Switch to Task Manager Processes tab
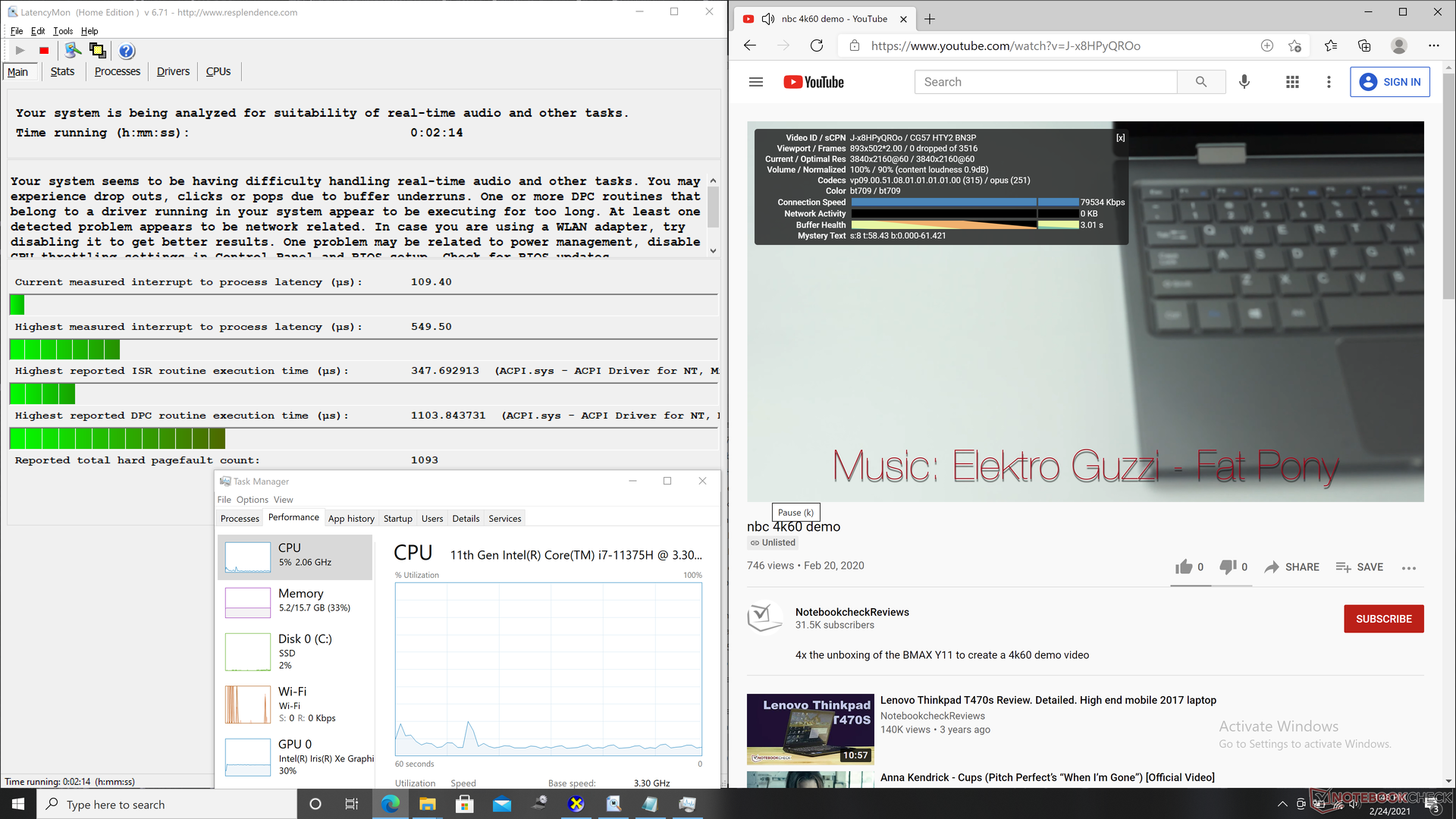The width and height of the screenshot is (1456, 819). click(x=240, y=519)
